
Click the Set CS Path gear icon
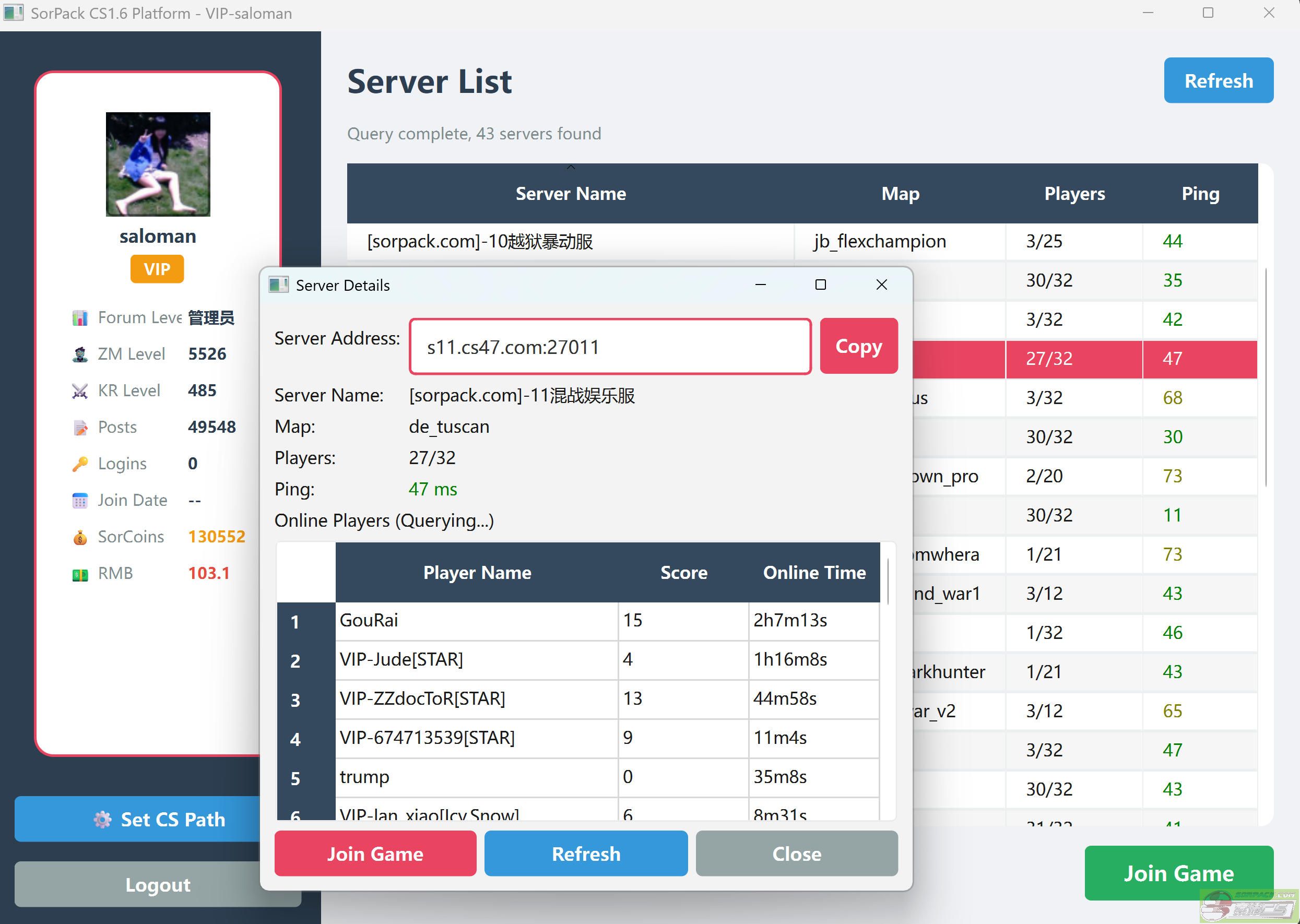(x=102, y=819)
